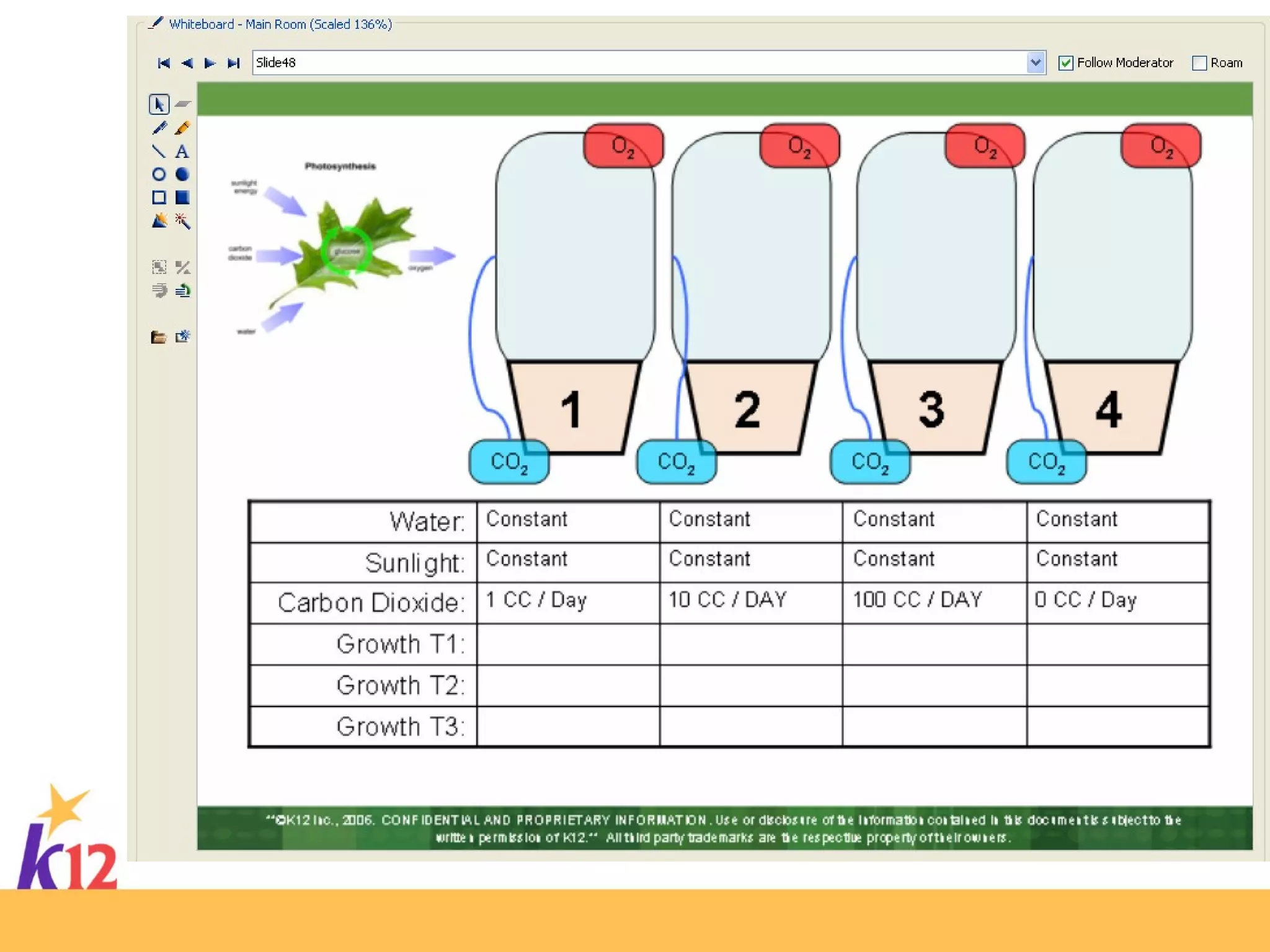Click the open folder icon

(159, 337)
